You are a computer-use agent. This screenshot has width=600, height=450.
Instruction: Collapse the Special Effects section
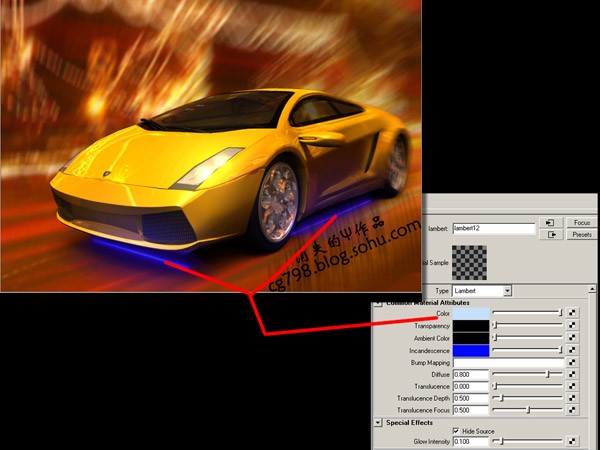point(378,422)
